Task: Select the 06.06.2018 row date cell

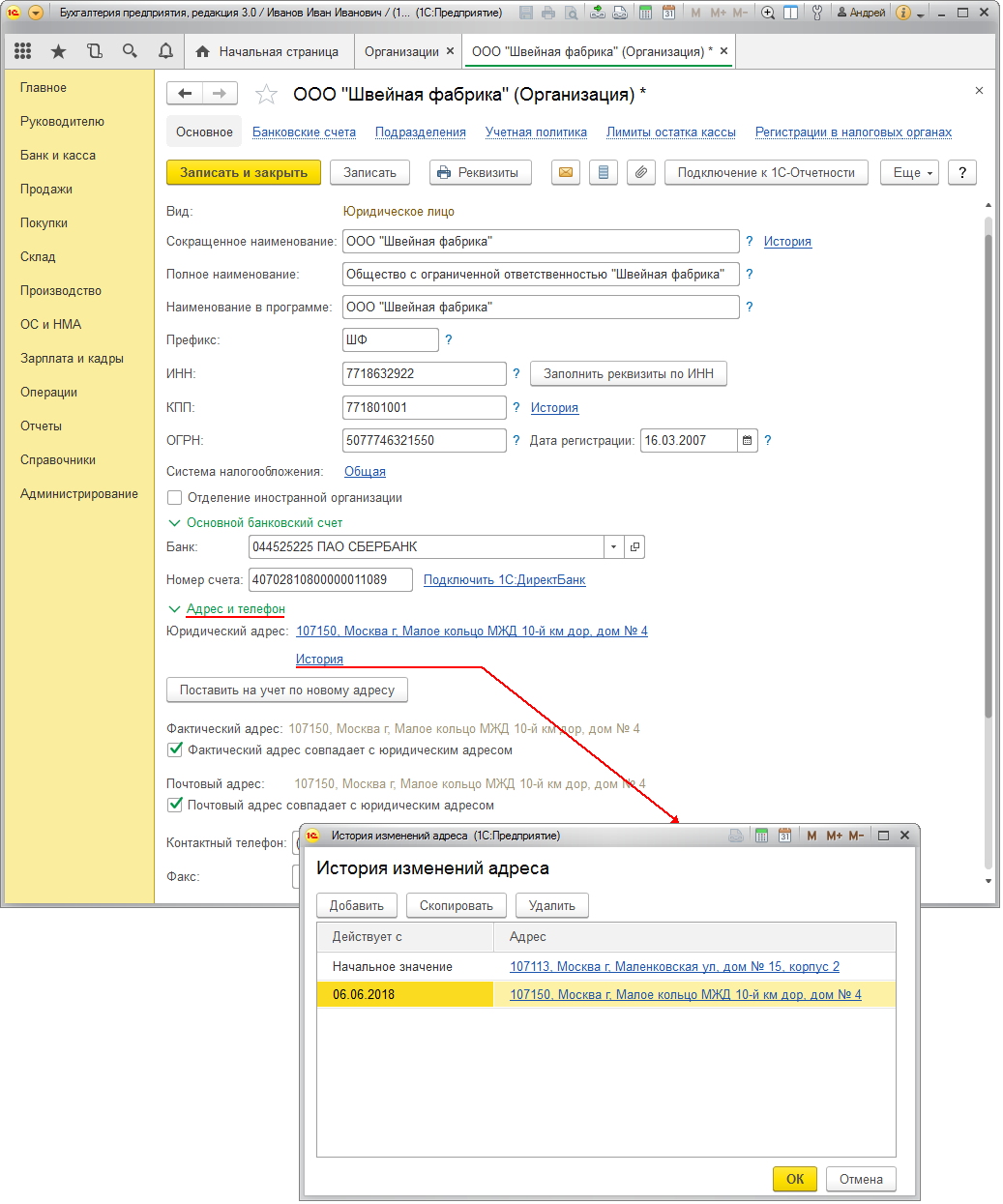Action: (x=405, y=994)
